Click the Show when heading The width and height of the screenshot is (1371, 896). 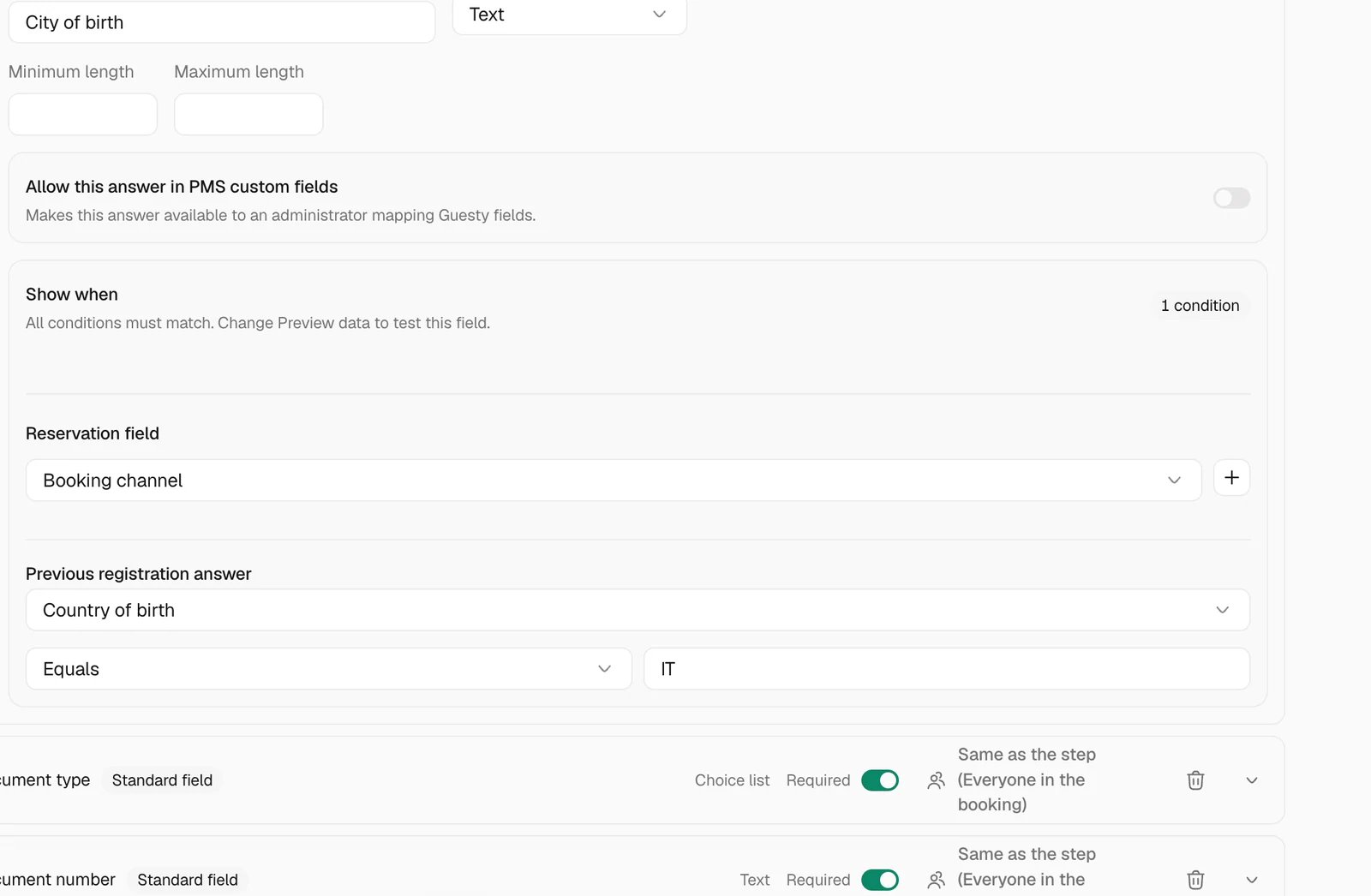pyautogui.click(x=72, y=295)
